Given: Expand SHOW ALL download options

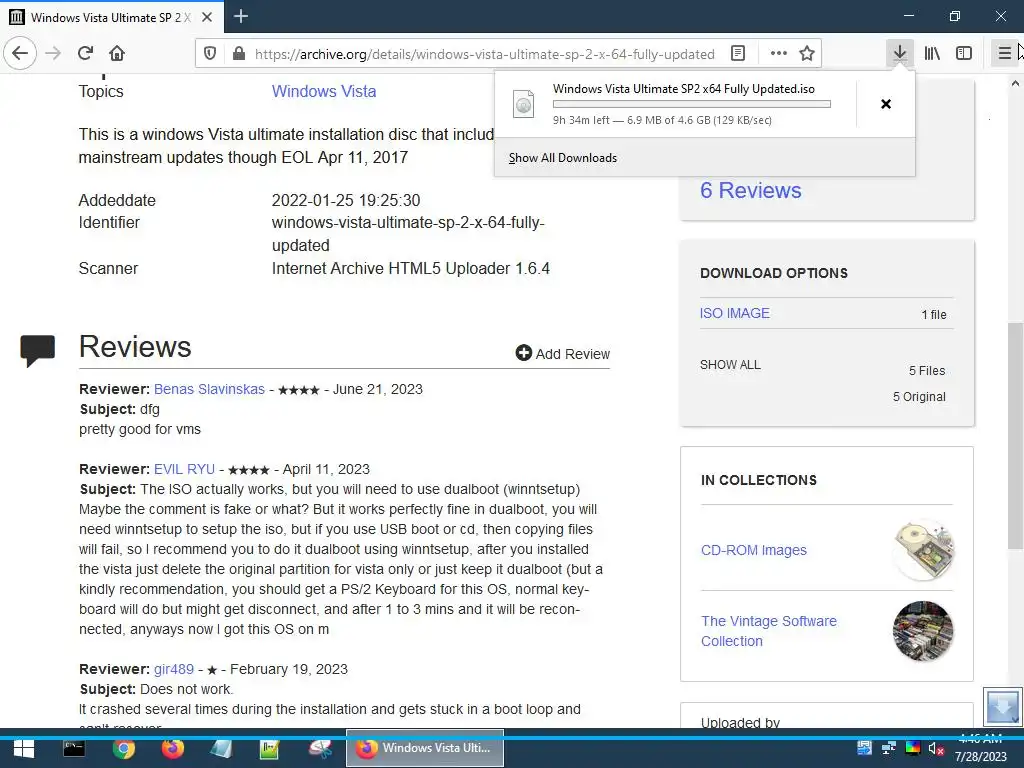Looking at the screenshot, I should tap(730, 365).
